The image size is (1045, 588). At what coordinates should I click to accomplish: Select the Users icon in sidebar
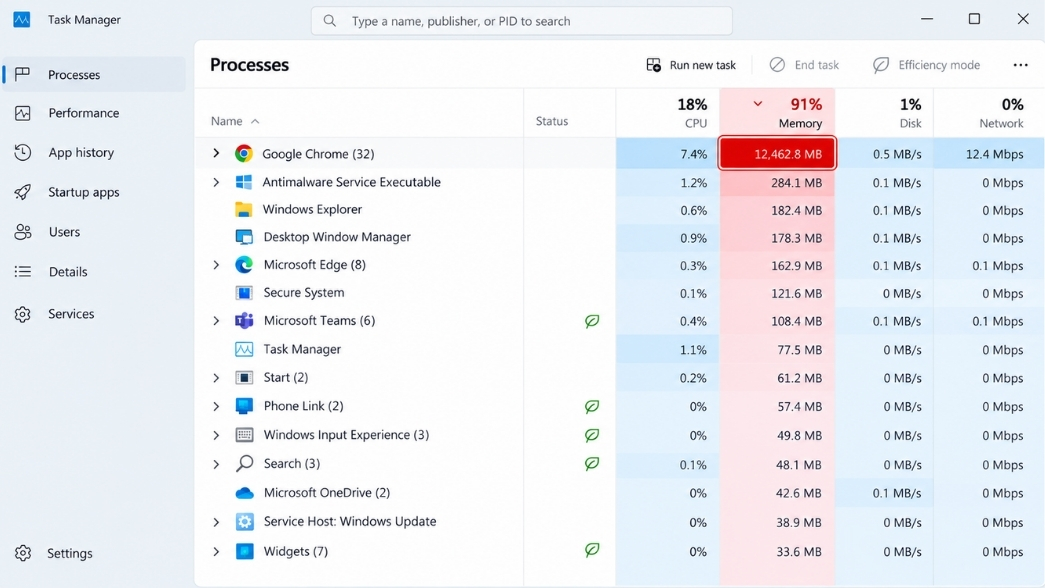click(23, 232)
